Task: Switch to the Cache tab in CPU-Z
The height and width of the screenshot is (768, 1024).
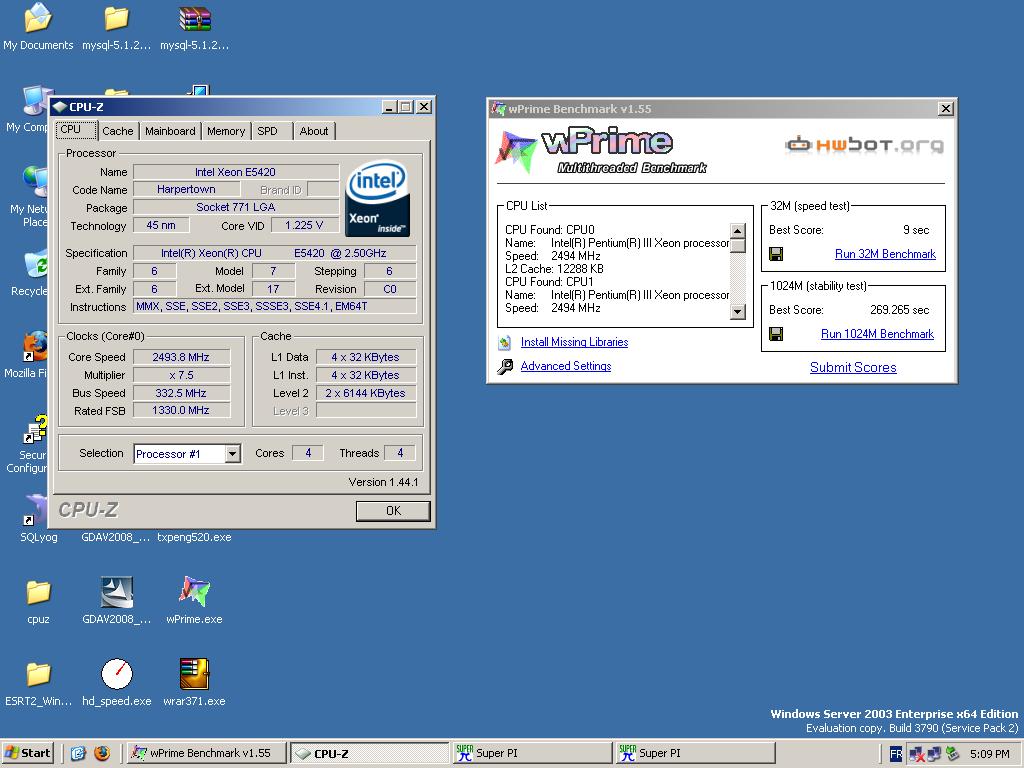Action: [118, 131]
